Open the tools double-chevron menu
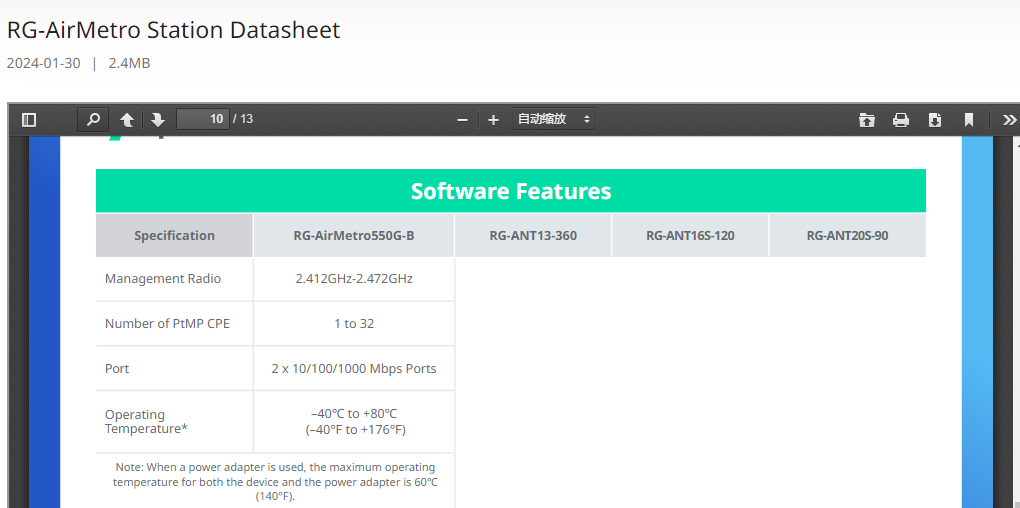 point(1009,120)
